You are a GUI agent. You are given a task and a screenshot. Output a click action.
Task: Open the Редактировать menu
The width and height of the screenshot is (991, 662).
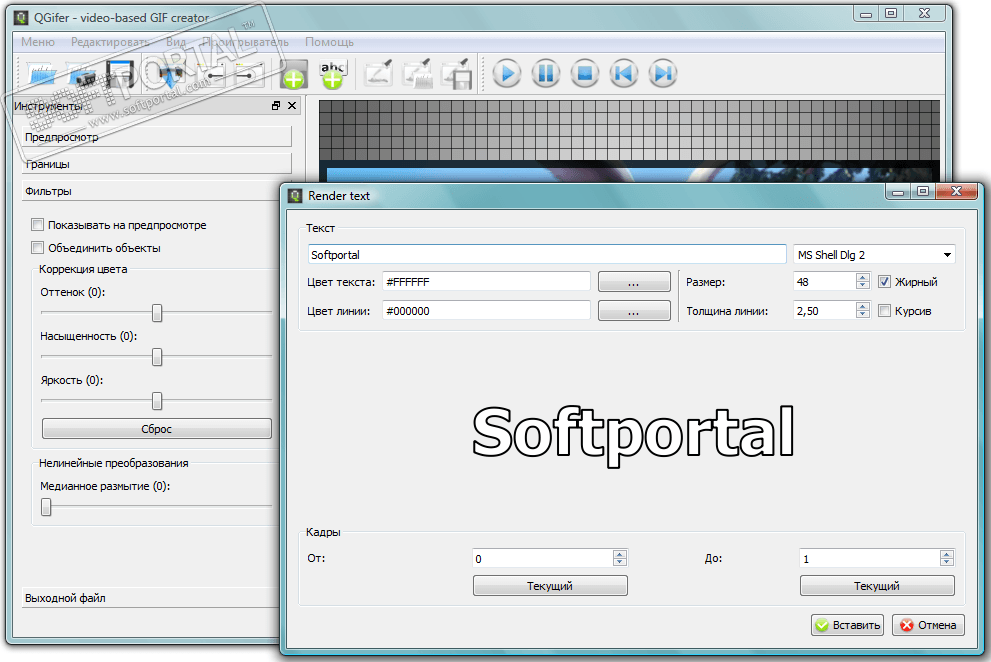click(x=111, y=42)
